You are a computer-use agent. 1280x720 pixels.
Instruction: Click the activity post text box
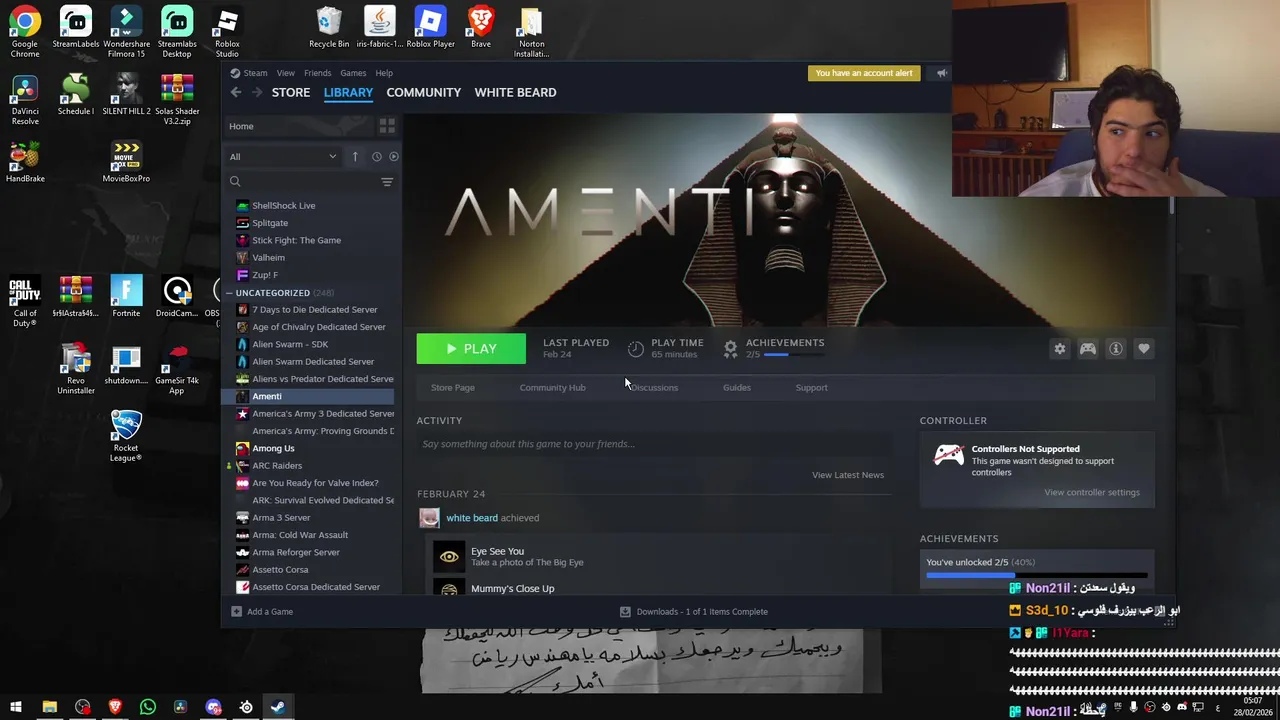coord(652,444)
